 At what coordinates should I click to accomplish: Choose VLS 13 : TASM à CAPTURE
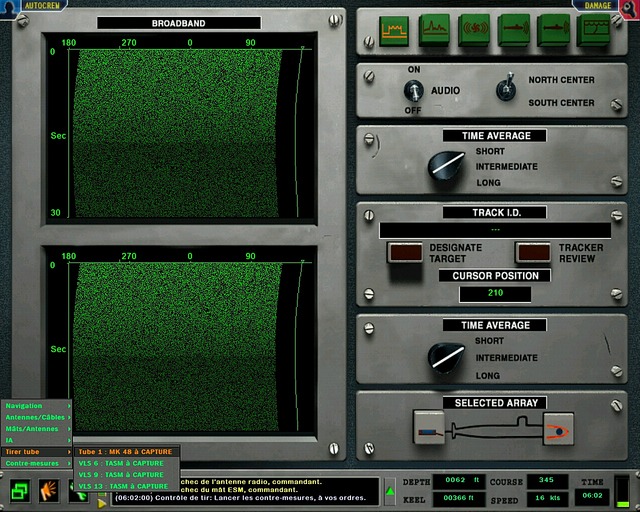pyautogui.click(x=126, y=486)
